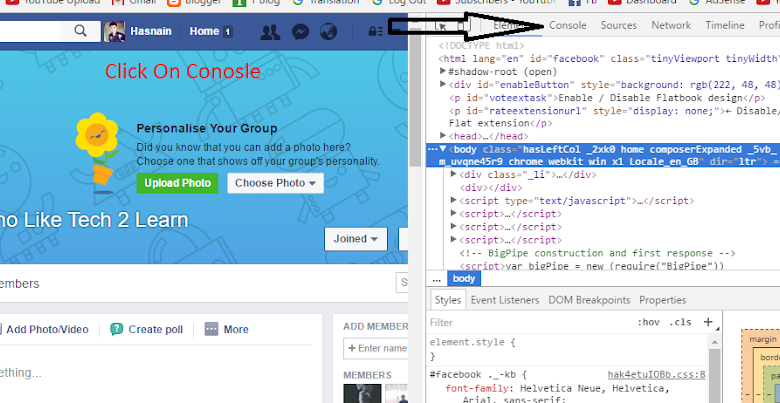Image resolution: width=780 pixels, height=403 pixels.
Task: Open the Event Listeners tab
Action: coord(505,300)
